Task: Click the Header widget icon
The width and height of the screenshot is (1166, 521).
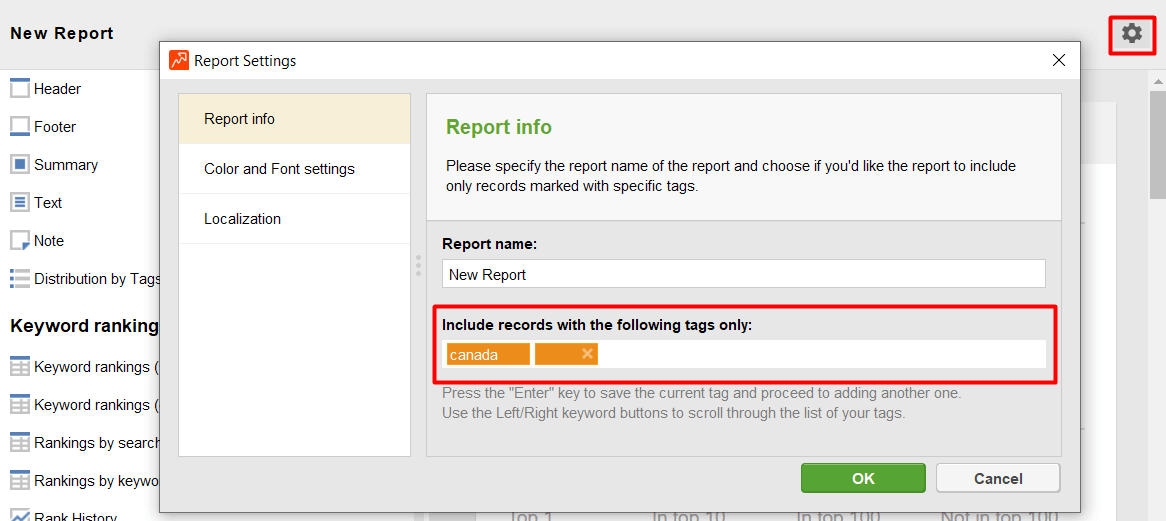Action: pyautogui.click(x=19, y=88)
